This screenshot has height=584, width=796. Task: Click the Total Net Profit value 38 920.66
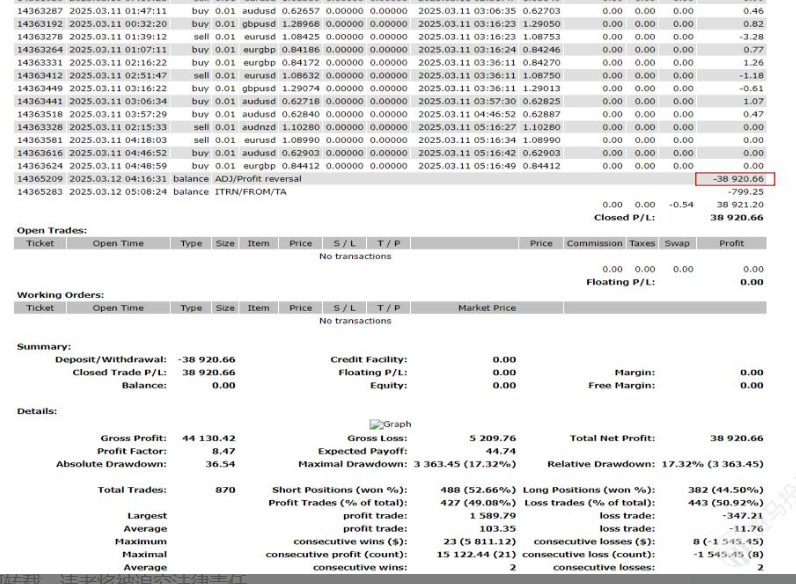click(736, 438)
